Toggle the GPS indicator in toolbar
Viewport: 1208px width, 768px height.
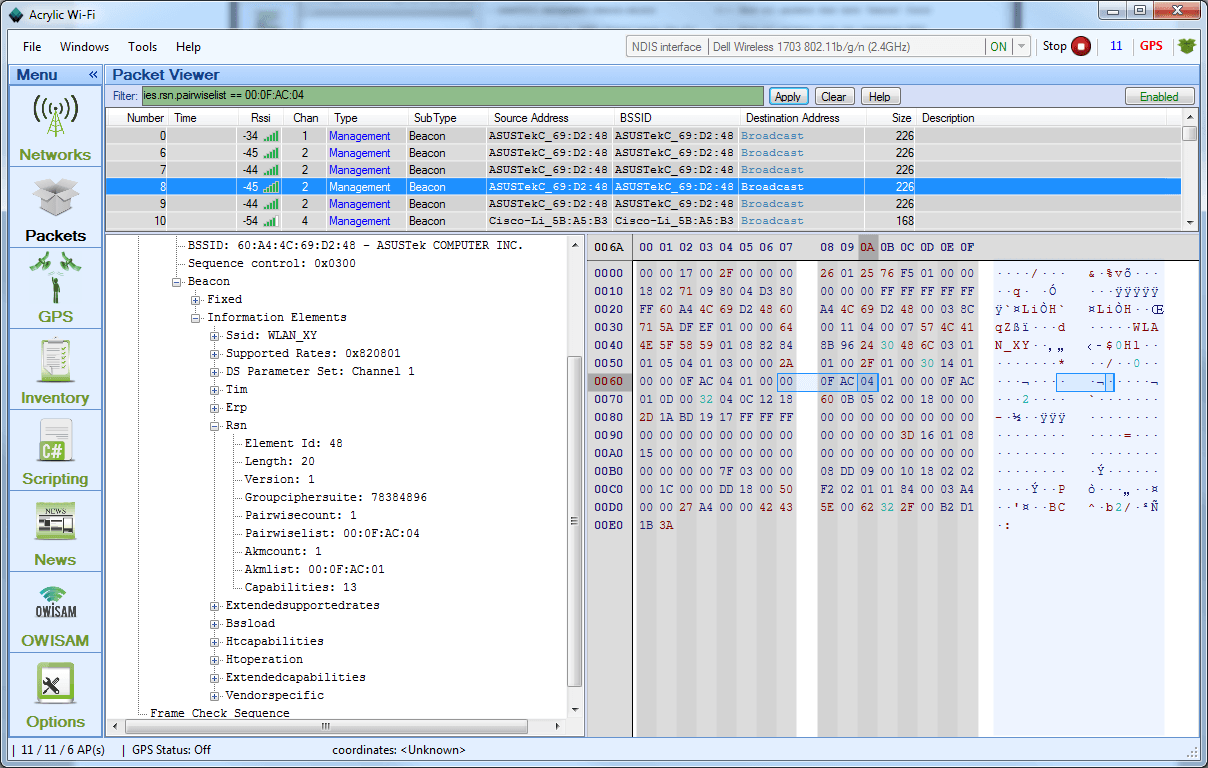coord(1152,46)
